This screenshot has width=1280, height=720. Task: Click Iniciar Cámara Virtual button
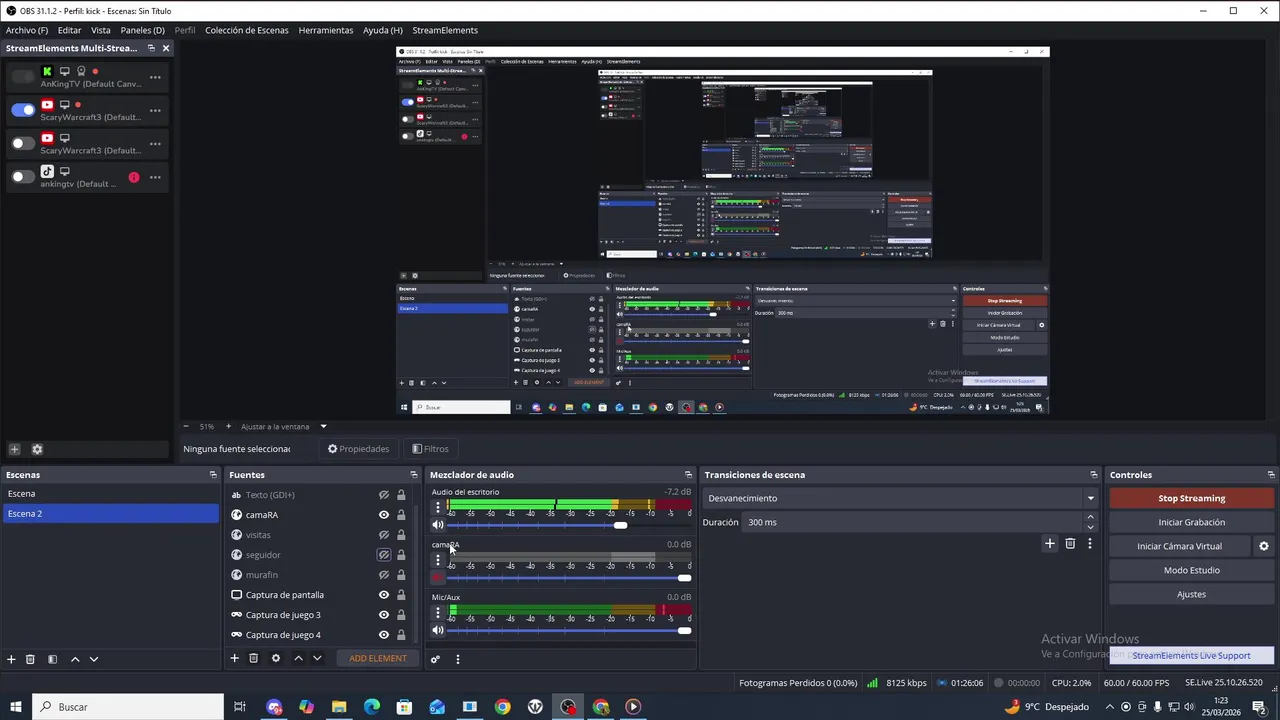[1179, 546]
